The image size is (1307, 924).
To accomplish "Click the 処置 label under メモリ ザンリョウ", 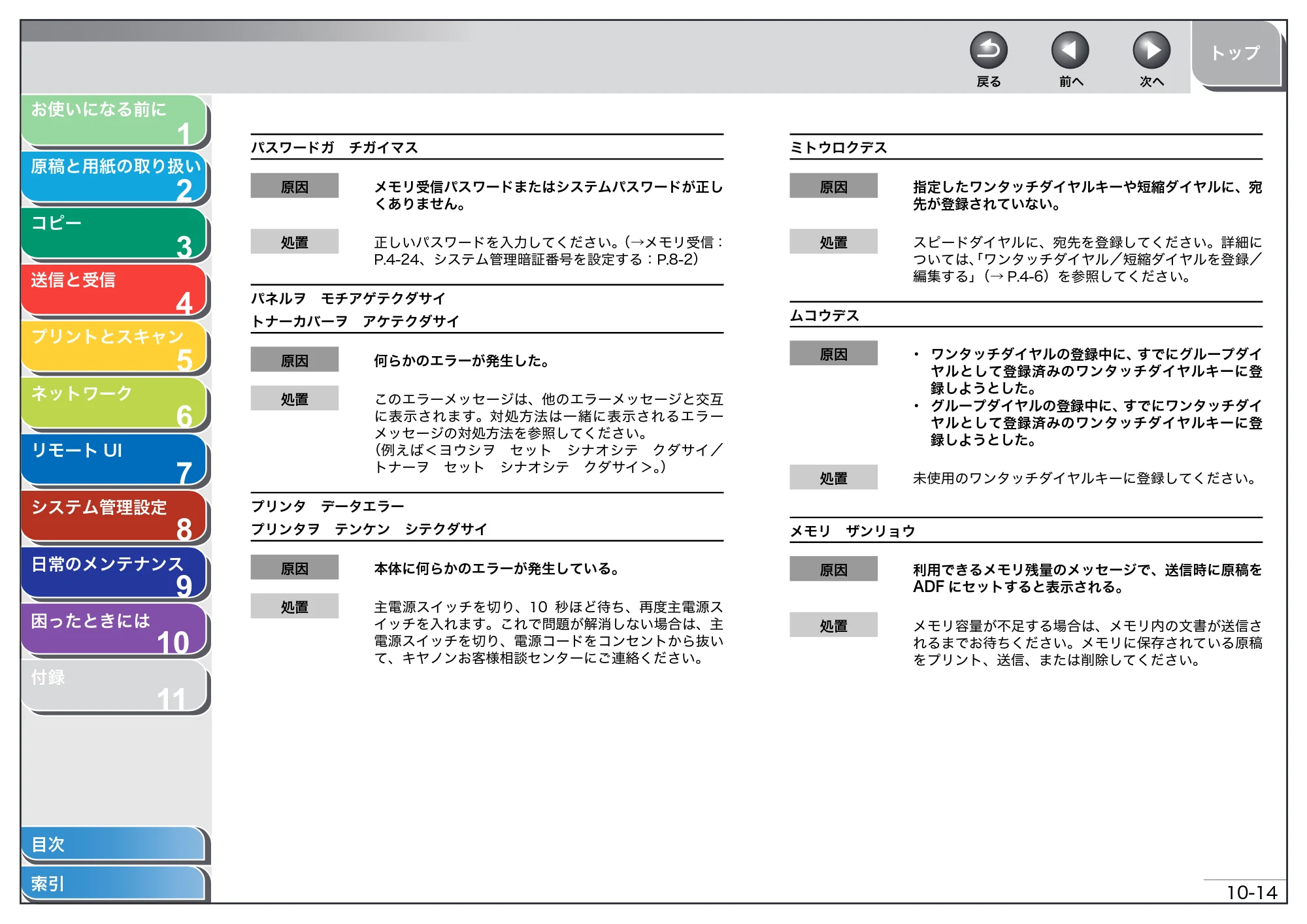I will [x=834, y=626].
